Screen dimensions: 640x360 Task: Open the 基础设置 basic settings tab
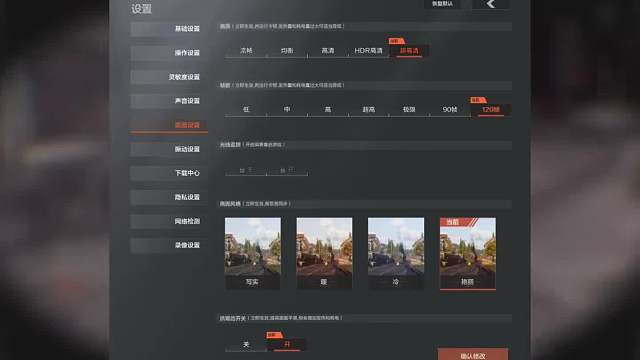click(x=169, y=29)
